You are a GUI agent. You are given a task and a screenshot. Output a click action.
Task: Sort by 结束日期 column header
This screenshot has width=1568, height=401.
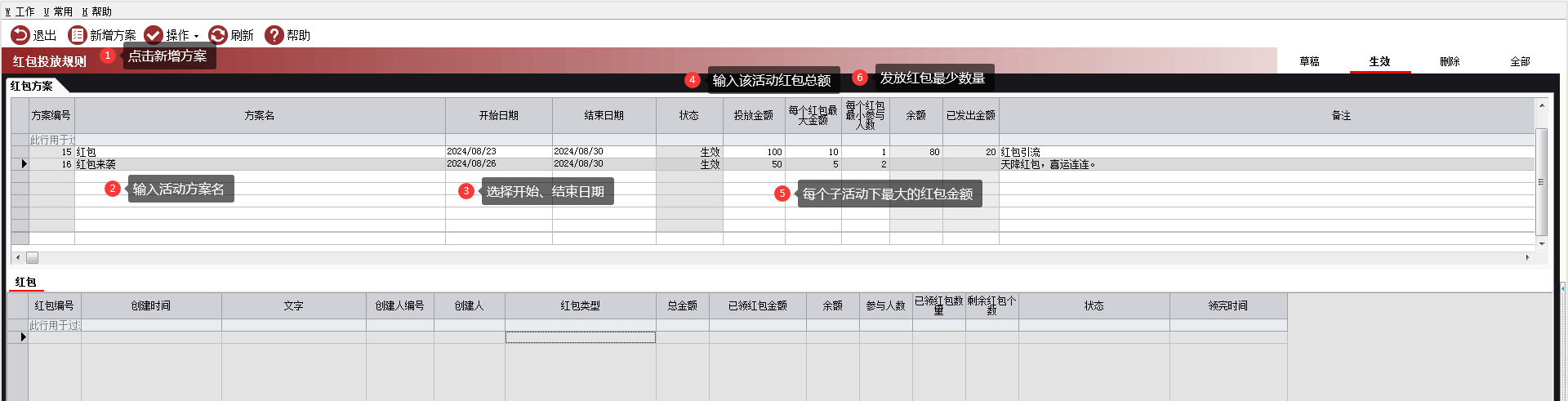pos(604,115)
